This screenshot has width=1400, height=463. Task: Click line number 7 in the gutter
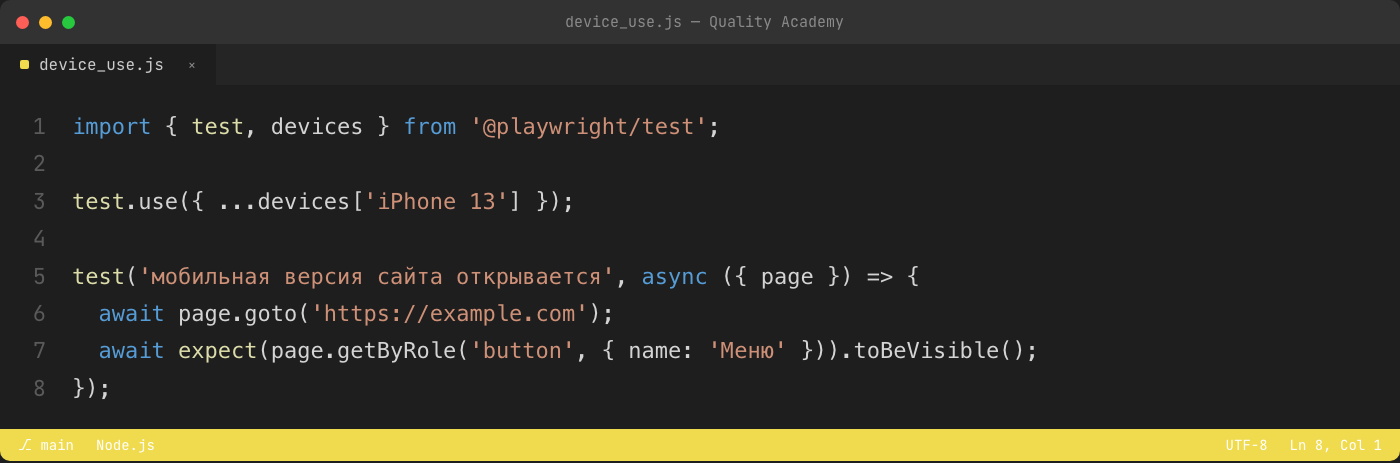point(39,351)
